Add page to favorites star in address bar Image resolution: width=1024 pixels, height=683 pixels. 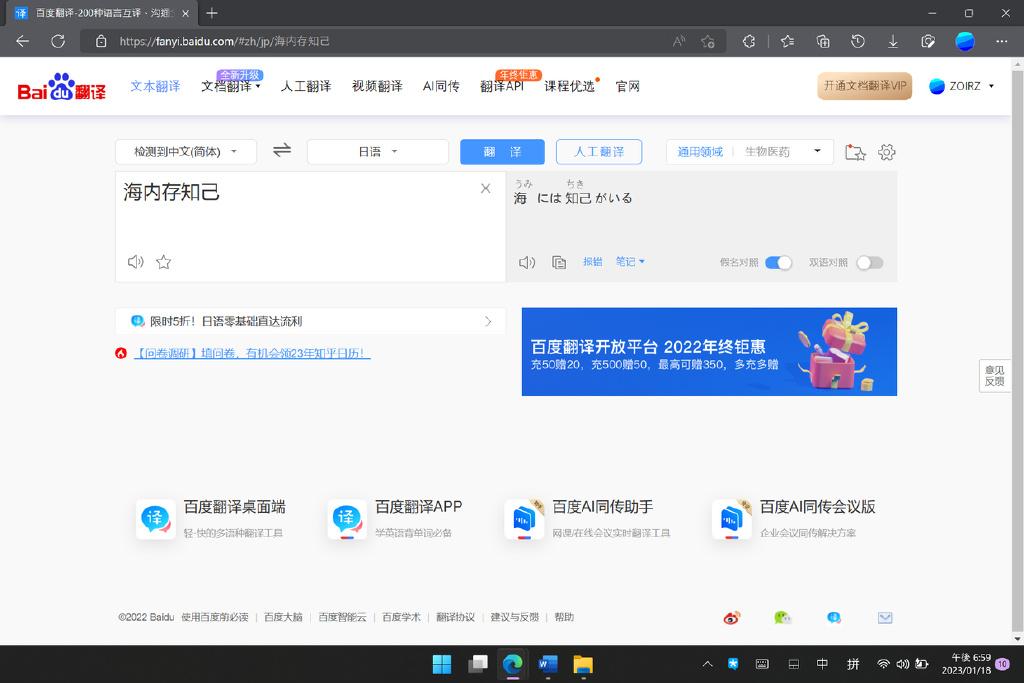pyautogui.click(x=708, y=41)
